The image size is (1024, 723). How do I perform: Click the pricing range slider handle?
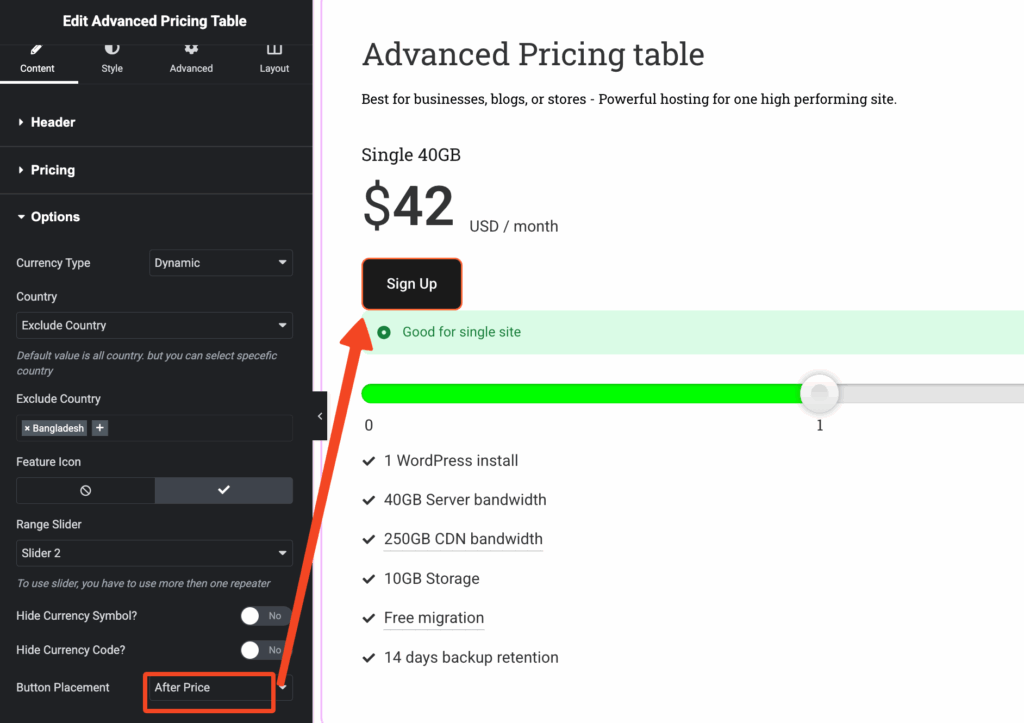820,393
